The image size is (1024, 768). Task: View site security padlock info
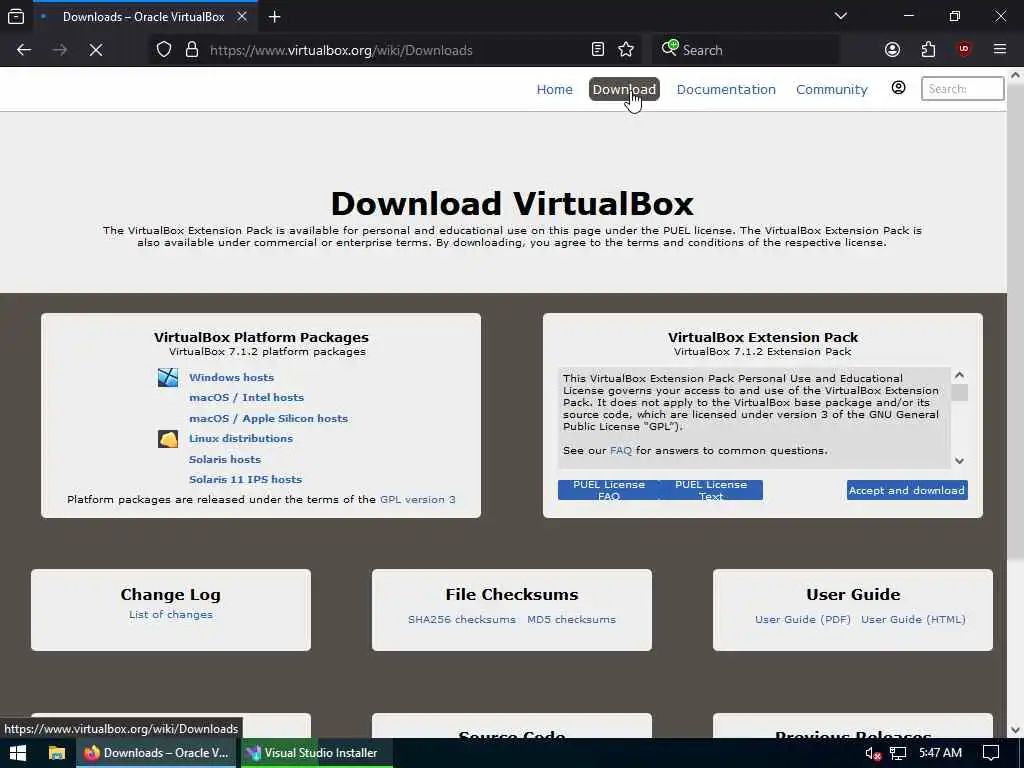coord(191,50)
